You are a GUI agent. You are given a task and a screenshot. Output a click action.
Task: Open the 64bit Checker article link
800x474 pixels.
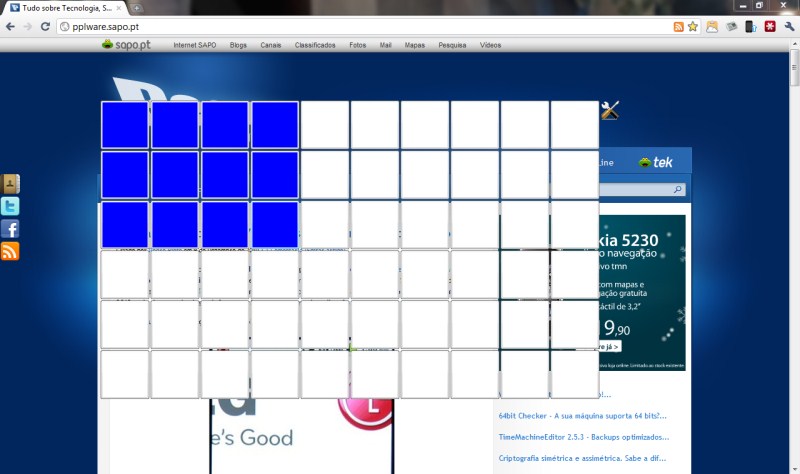pos(583,416)
